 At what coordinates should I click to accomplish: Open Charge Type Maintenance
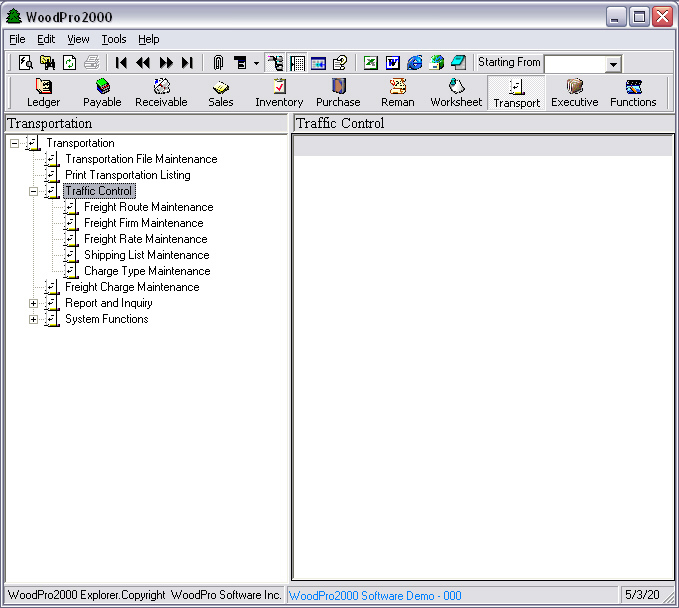click(147, 271)
